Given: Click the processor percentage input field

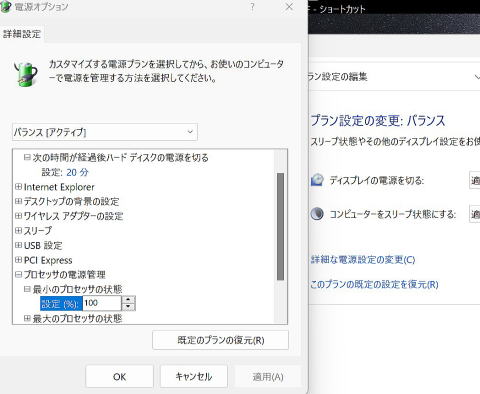Looking at the screenshot, I should pyautogui.click(x=102, y=303).
